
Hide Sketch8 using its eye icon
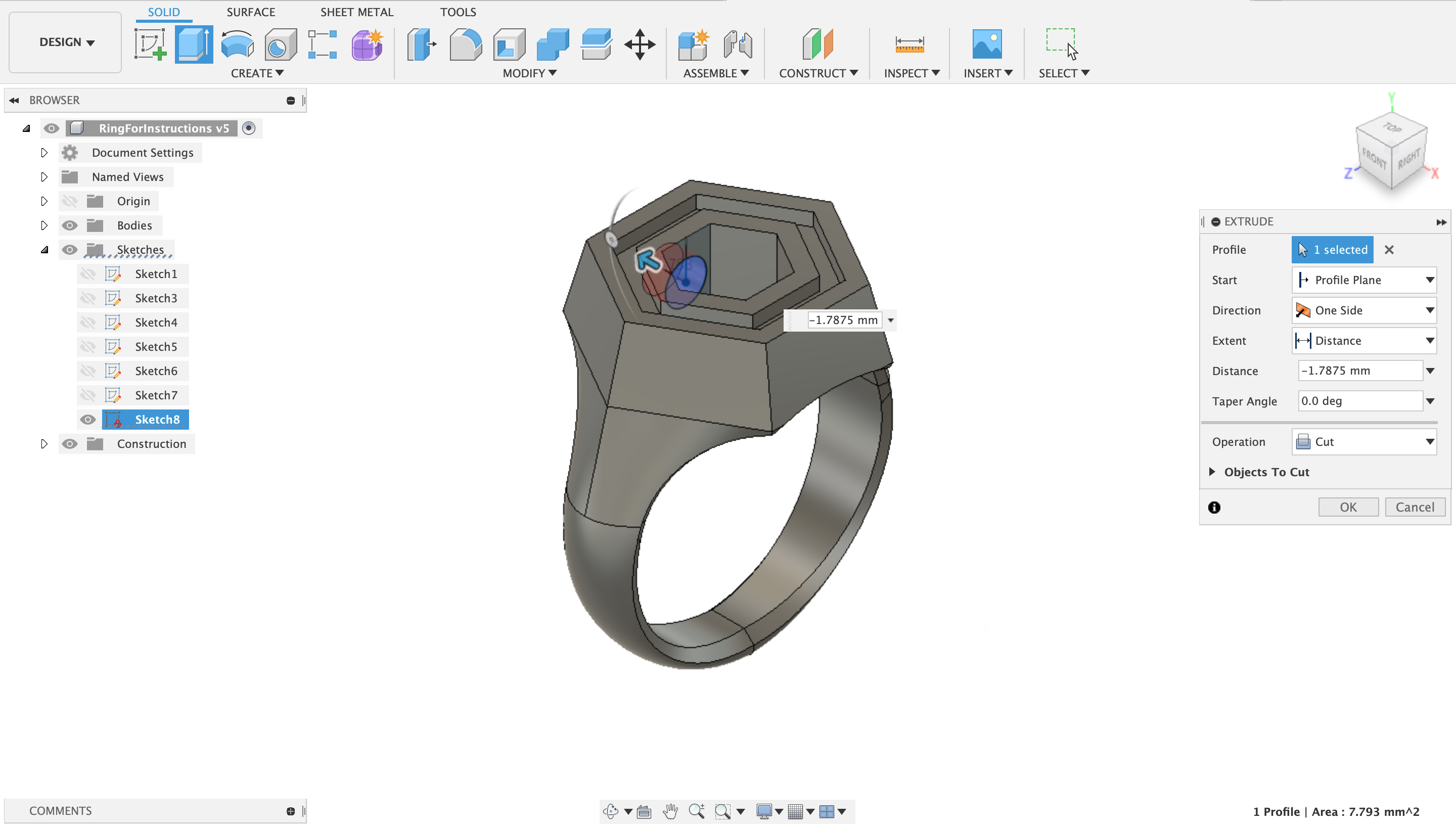(87, 420)
